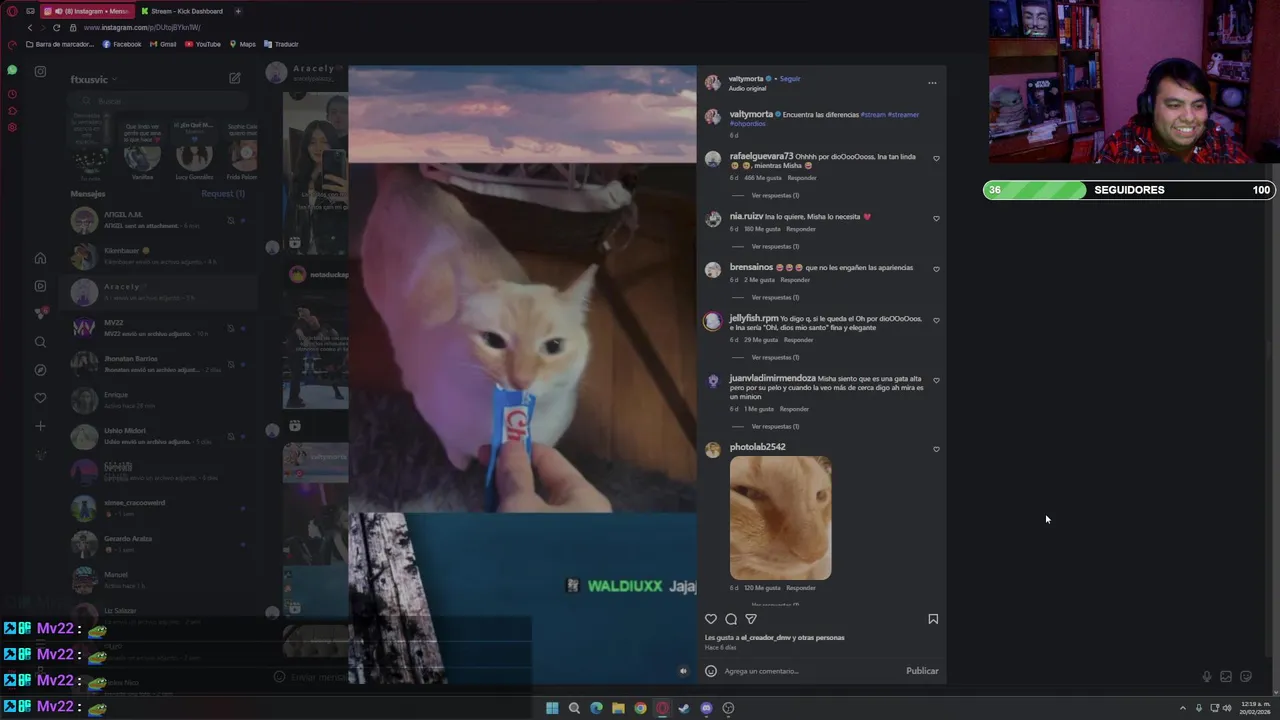Open the Gmail bookmark
The width and height of the screenshot is (1280, 720).
point(163,44)
